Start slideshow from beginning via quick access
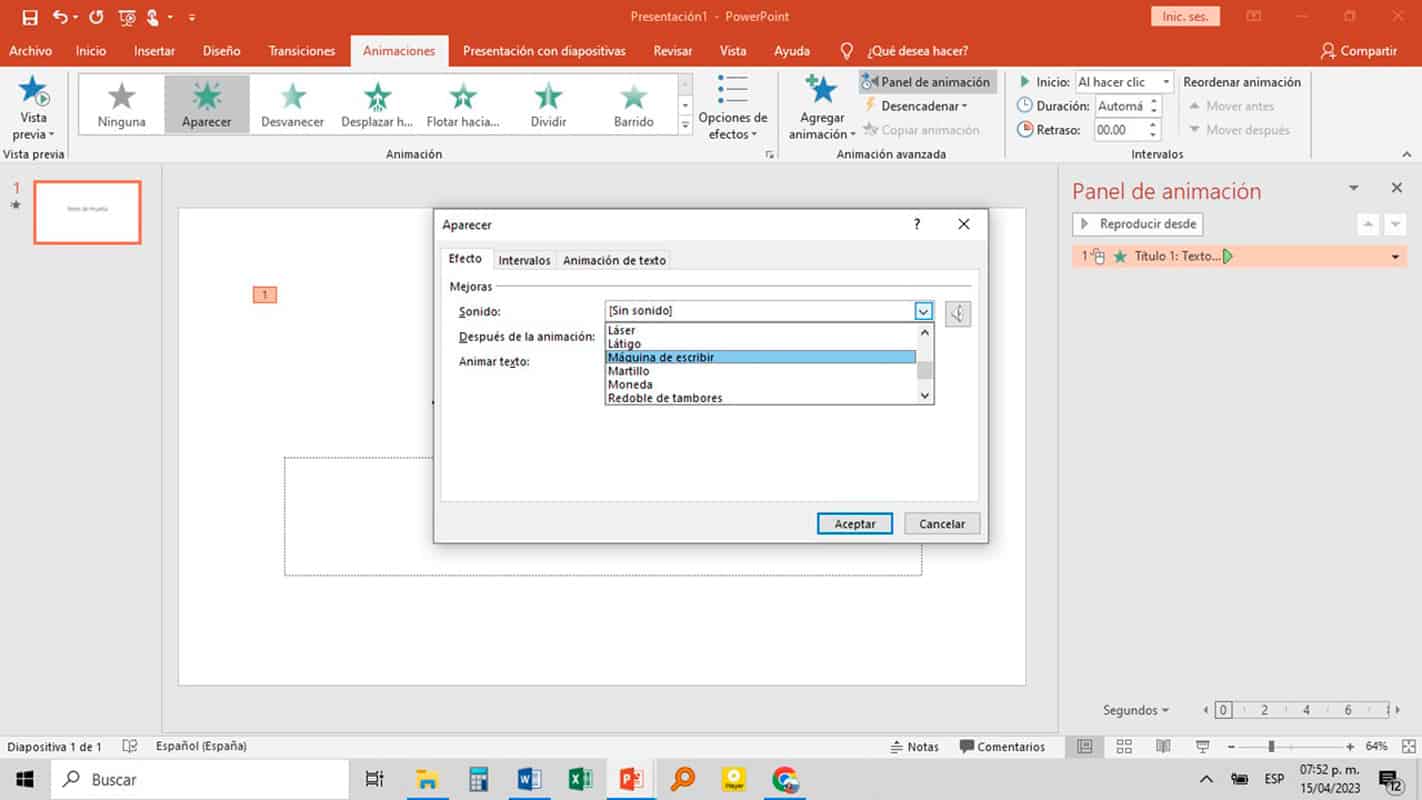 click(127, 17)
